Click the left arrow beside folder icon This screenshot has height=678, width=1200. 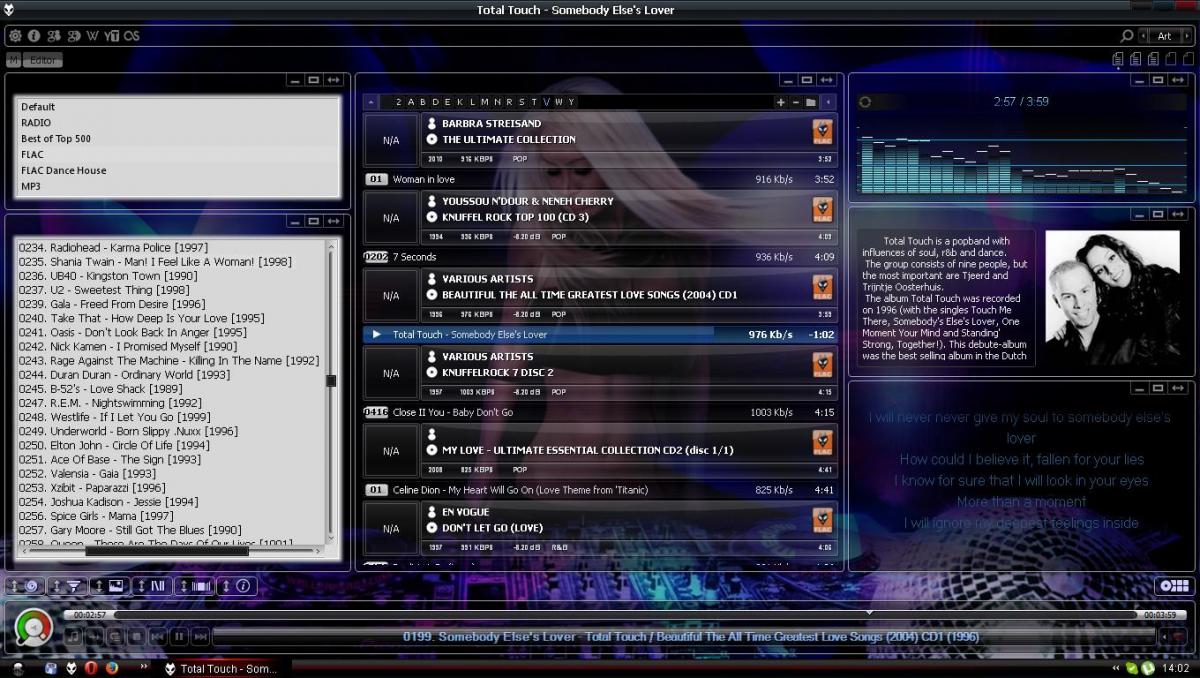(828, 102)
